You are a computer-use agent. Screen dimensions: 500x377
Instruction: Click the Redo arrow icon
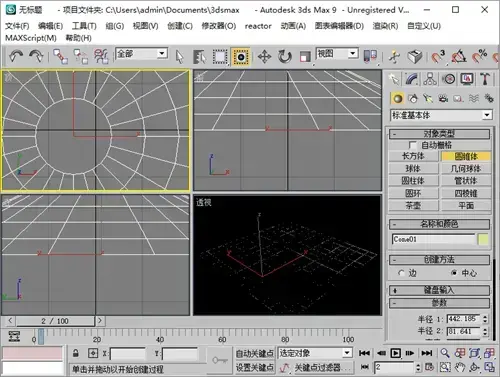pyautogui.click(x=36, y=56)
